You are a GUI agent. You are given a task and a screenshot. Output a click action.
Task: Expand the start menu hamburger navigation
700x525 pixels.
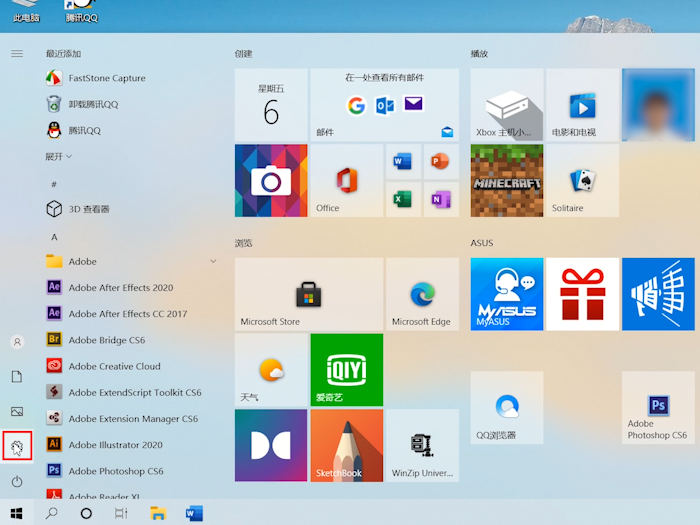click(17, 53)
